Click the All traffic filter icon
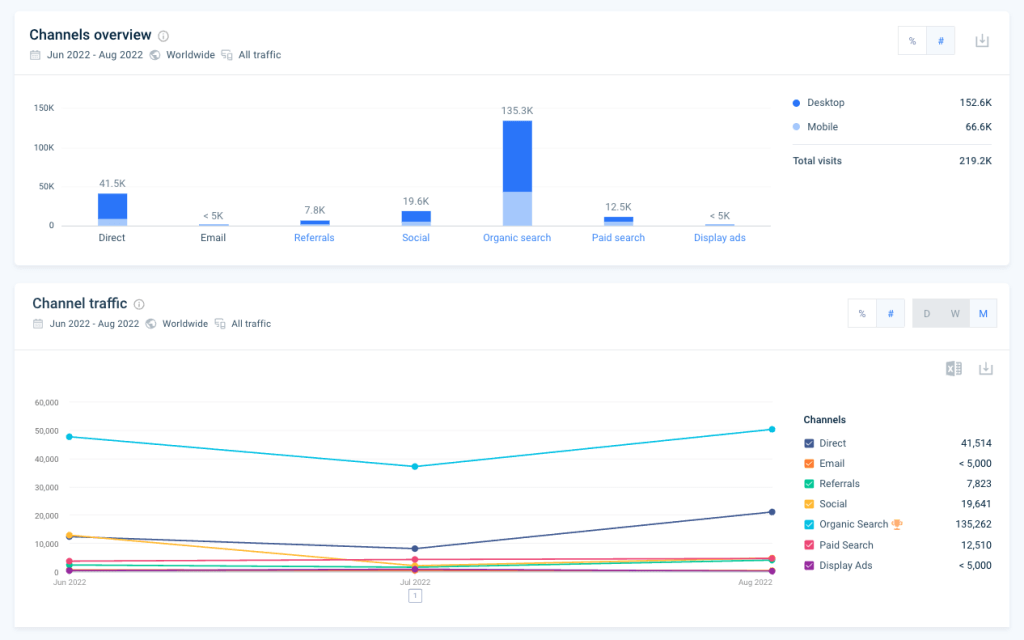Screen dimensions: 1024x640 [227, 55]
